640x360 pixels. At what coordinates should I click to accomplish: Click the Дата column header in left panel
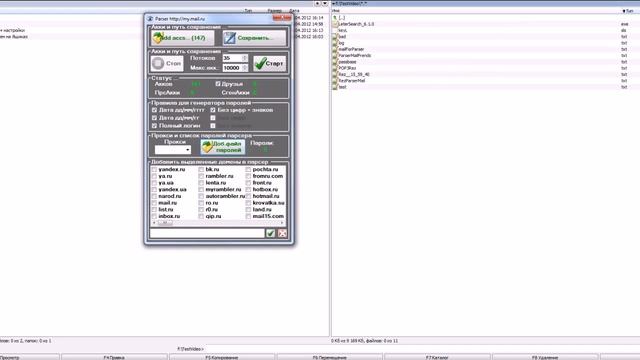294,11
